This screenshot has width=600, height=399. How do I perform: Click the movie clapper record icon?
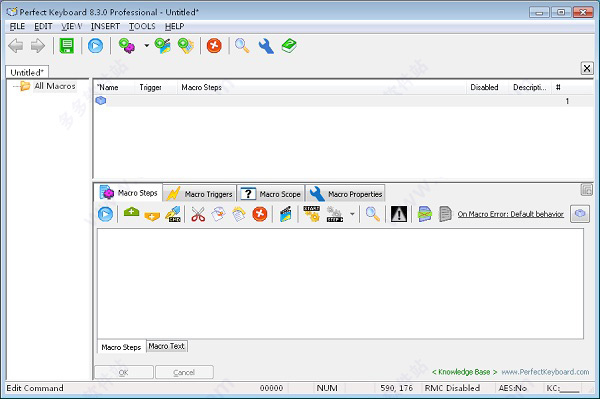click(x=285, y=214)
